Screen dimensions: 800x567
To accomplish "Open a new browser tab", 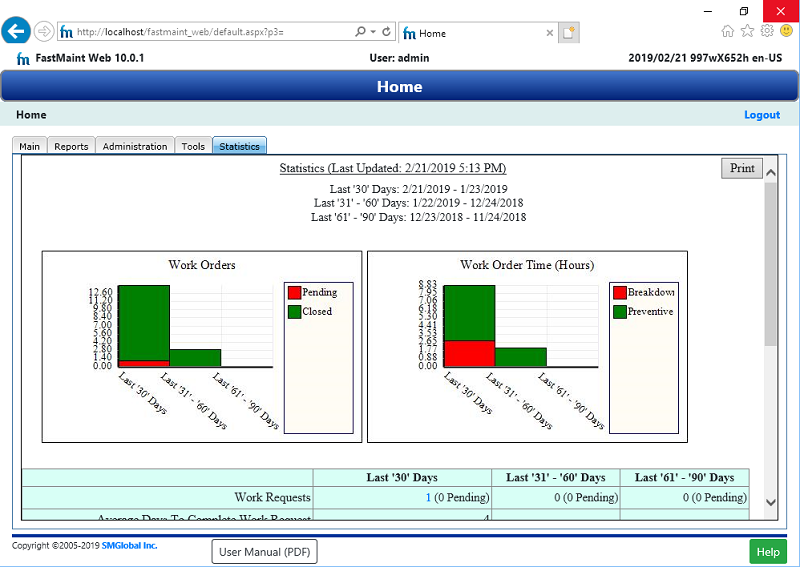I will click(568, 33).
